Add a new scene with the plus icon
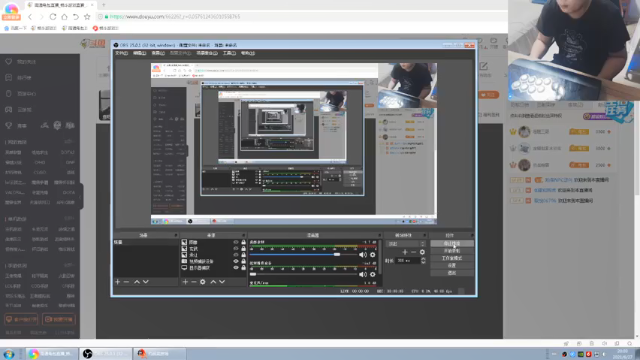The height and width of the screenshot is (360, 640). point(118,282)
